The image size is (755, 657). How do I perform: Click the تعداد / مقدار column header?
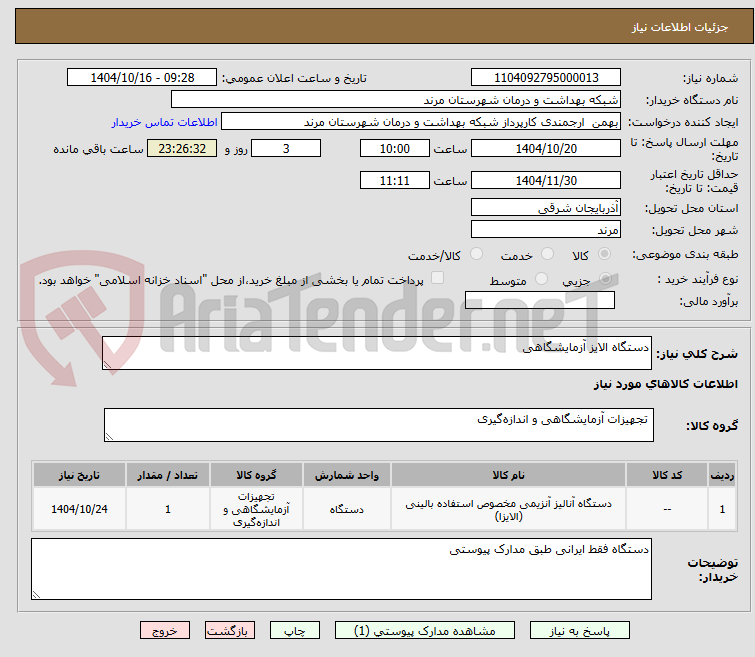[x=168, y=475]
